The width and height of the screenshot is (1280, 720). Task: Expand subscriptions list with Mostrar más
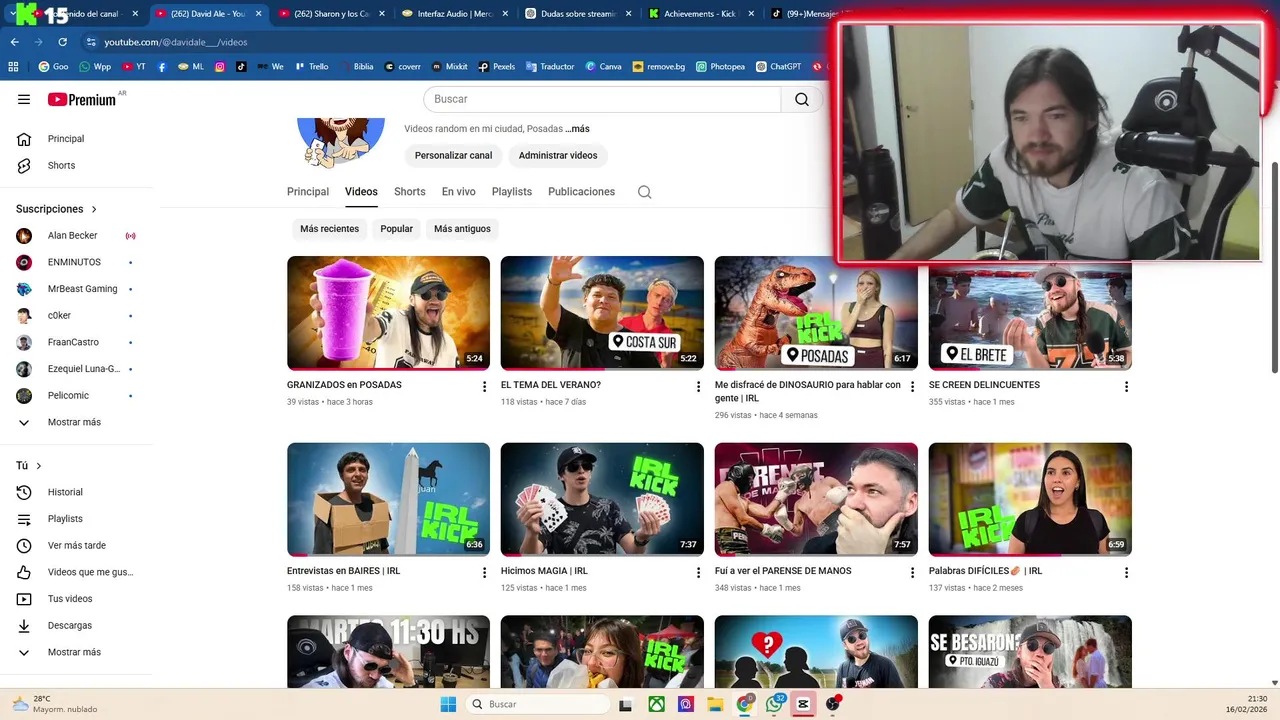tap(76, 422)
